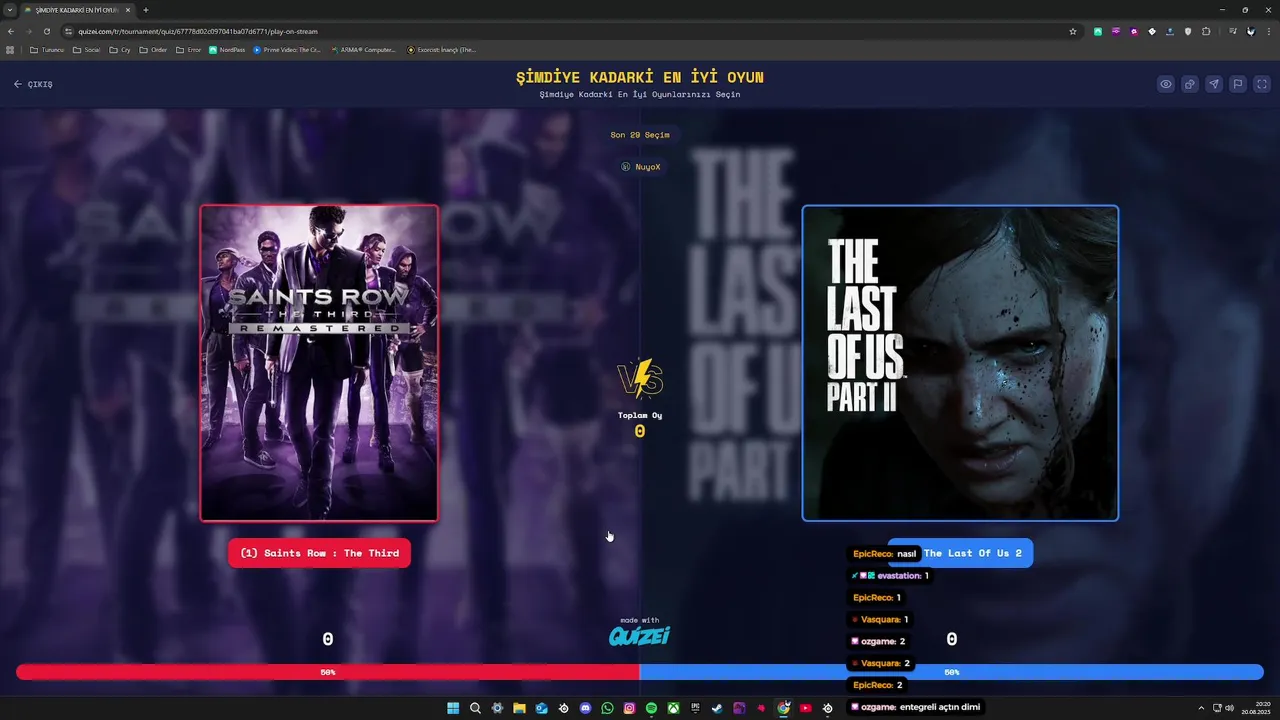
Task: Open the browser extensions puzzle icon
Action: (x=1206, y=31)
